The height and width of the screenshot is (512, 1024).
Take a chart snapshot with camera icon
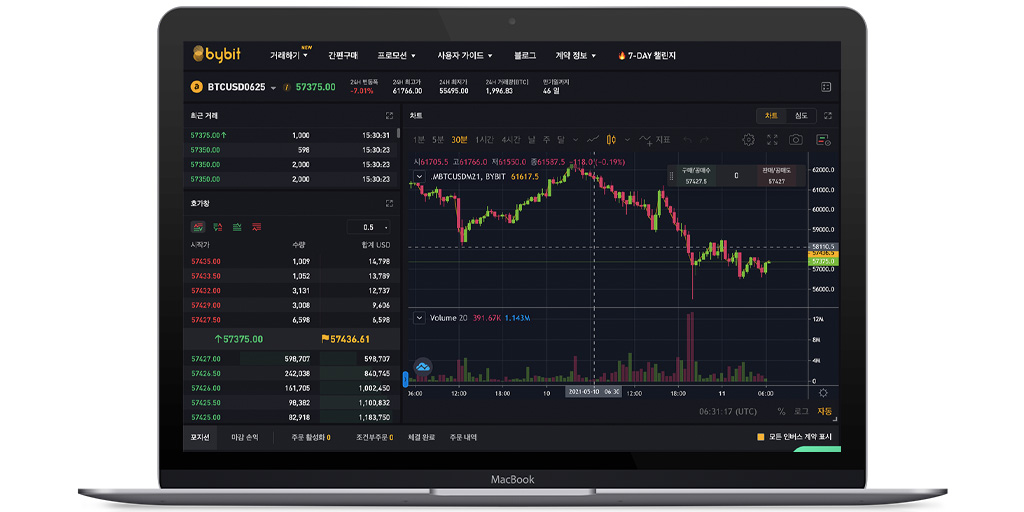pyautogui.click(x=795, y=140)
